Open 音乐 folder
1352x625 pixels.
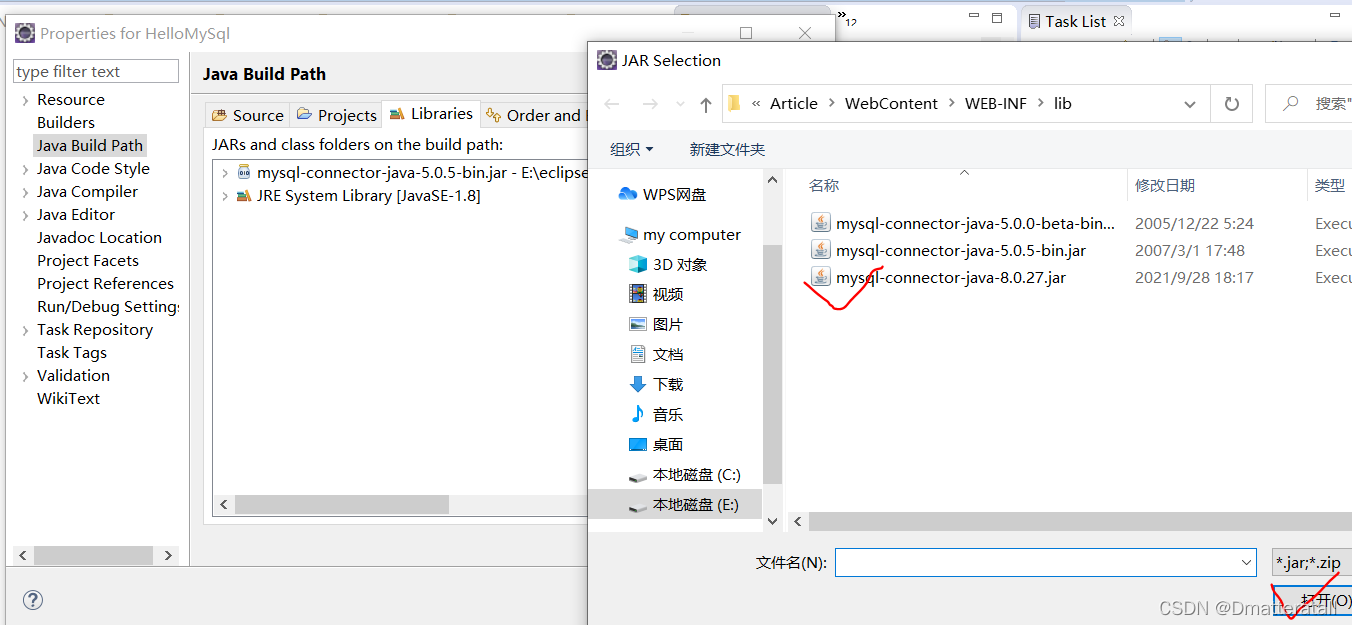coord(656,414)
